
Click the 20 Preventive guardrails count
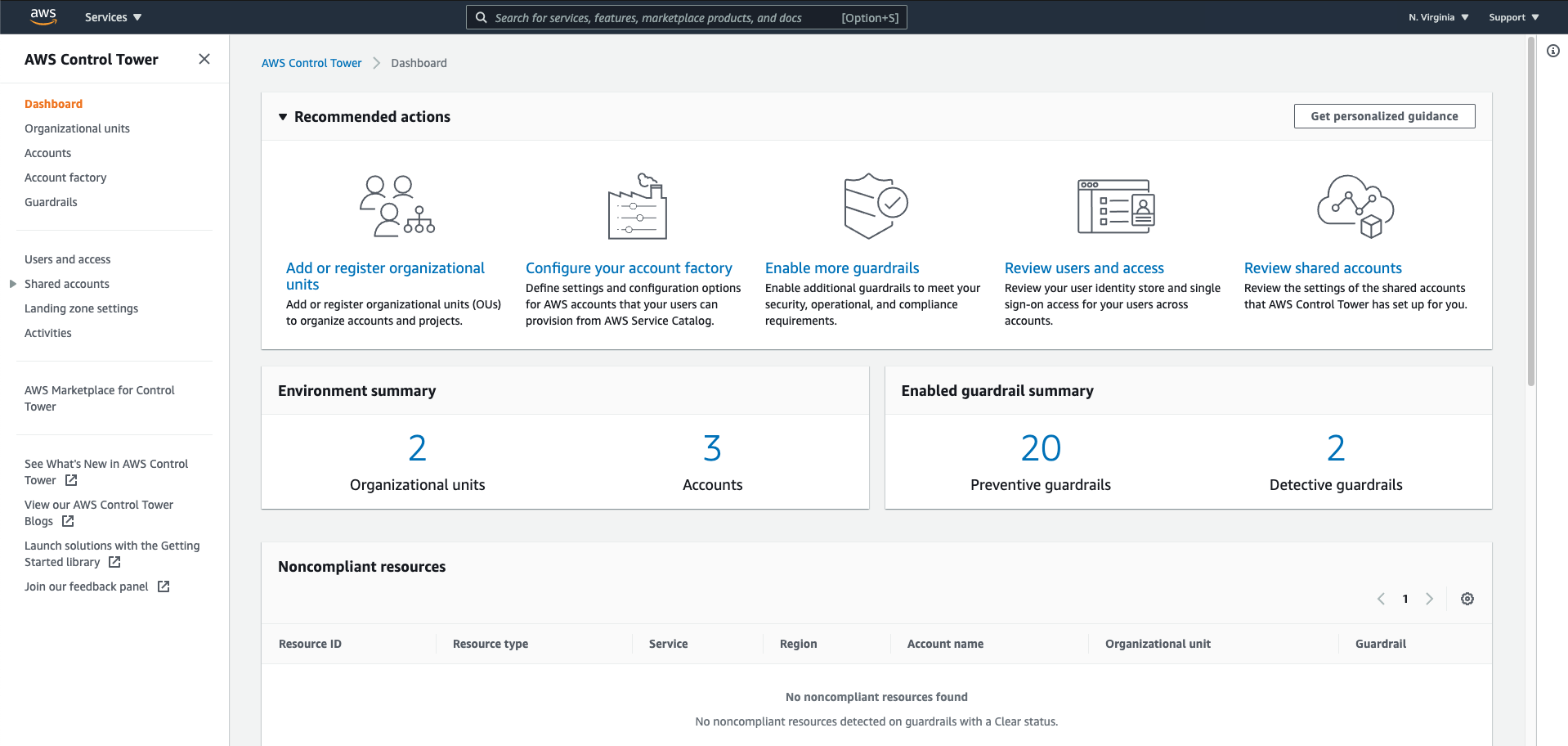point(1041,448)
